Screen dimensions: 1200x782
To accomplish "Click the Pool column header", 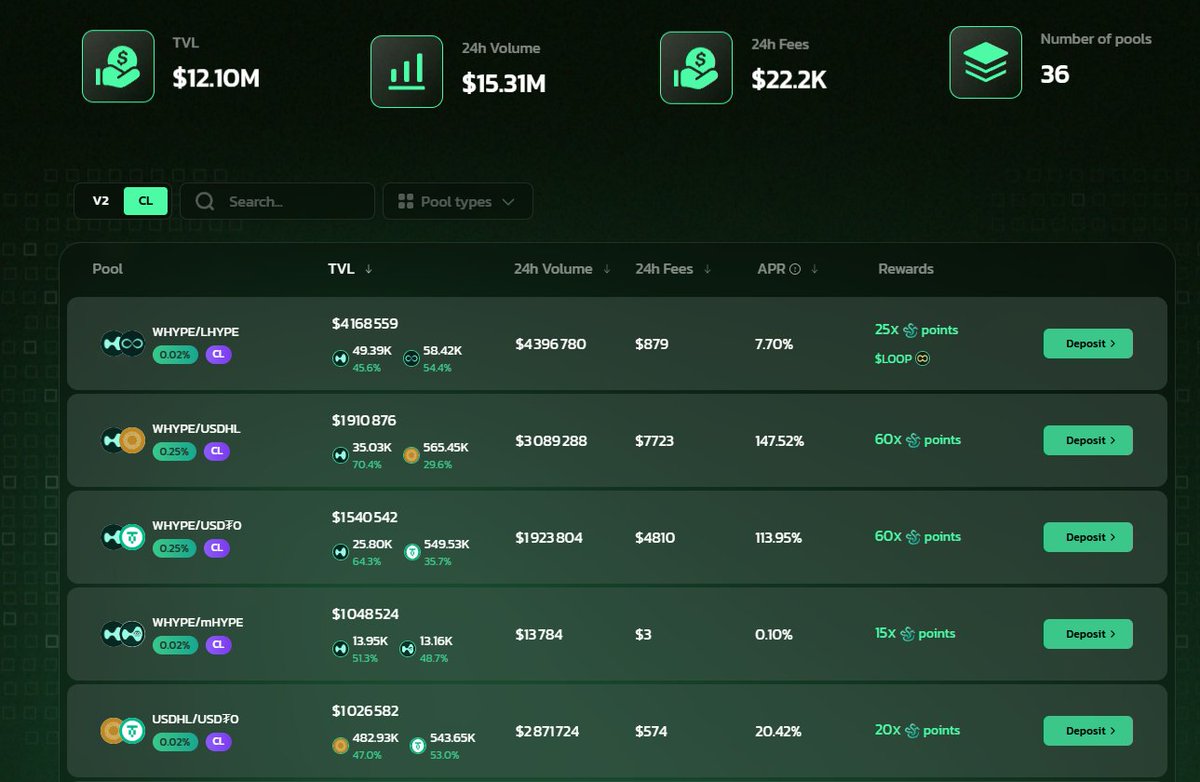I will pos(107,269).
